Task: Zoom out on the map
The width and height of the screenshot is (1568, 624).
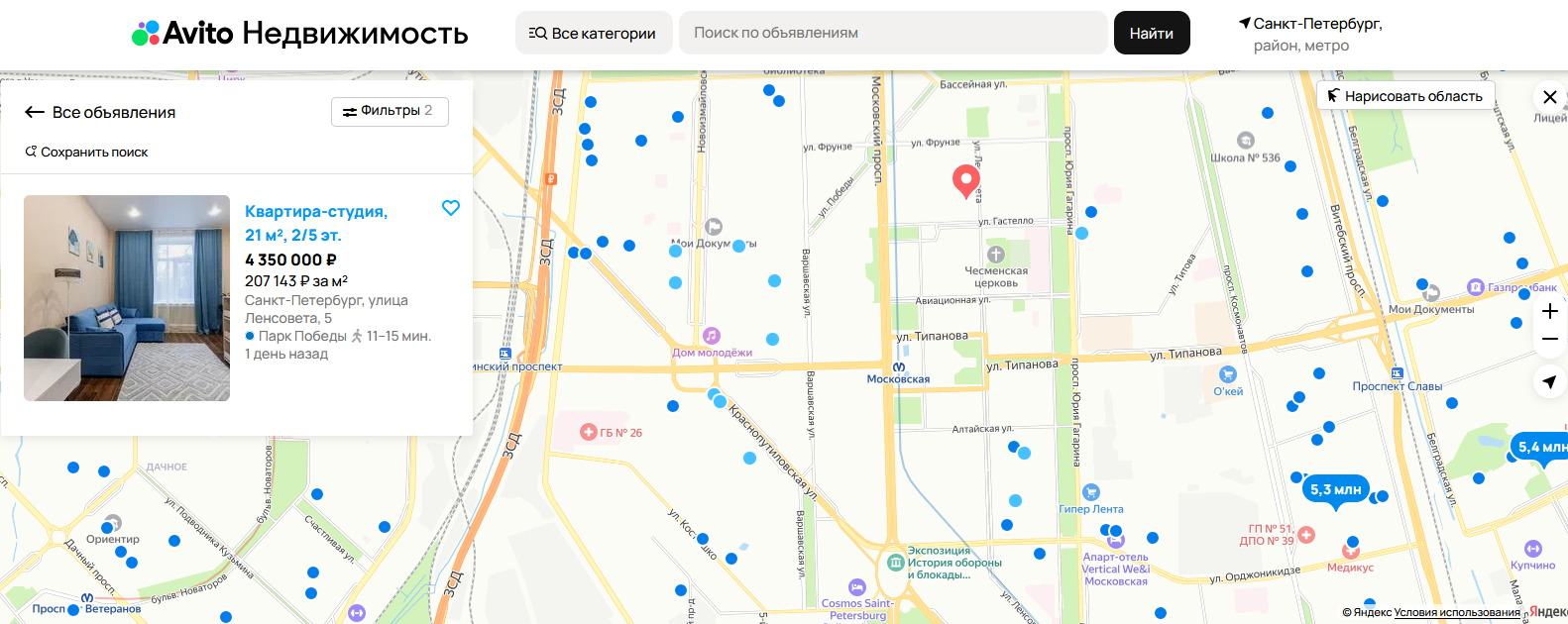Action: tap(1550, 339)
